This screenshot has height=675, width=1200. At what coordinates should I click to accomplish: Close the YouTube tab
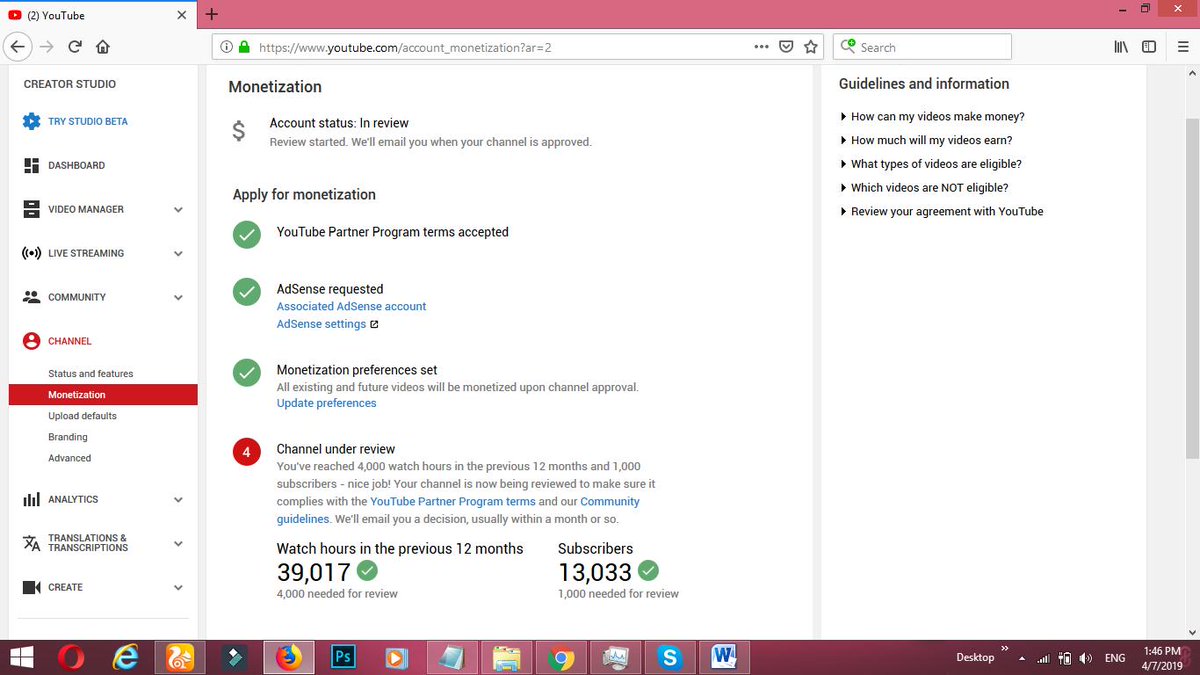(181, 15)
